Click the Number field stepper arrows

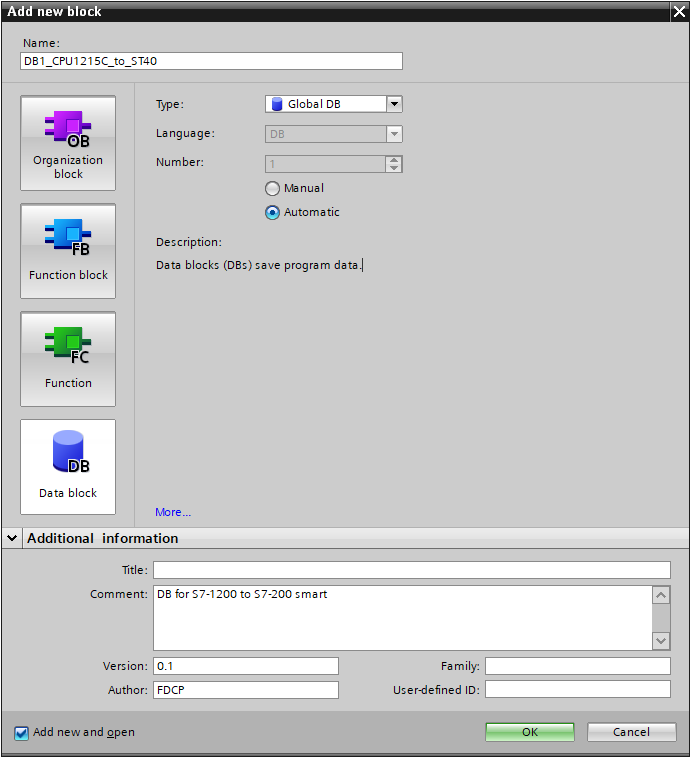(394, 164)
